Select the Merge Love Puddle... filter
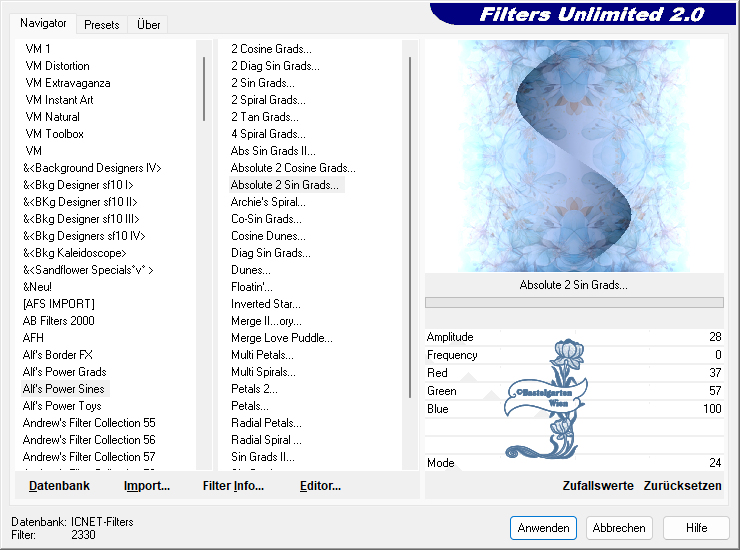Screen dimensions: 740x550 (x=281, y=338)
